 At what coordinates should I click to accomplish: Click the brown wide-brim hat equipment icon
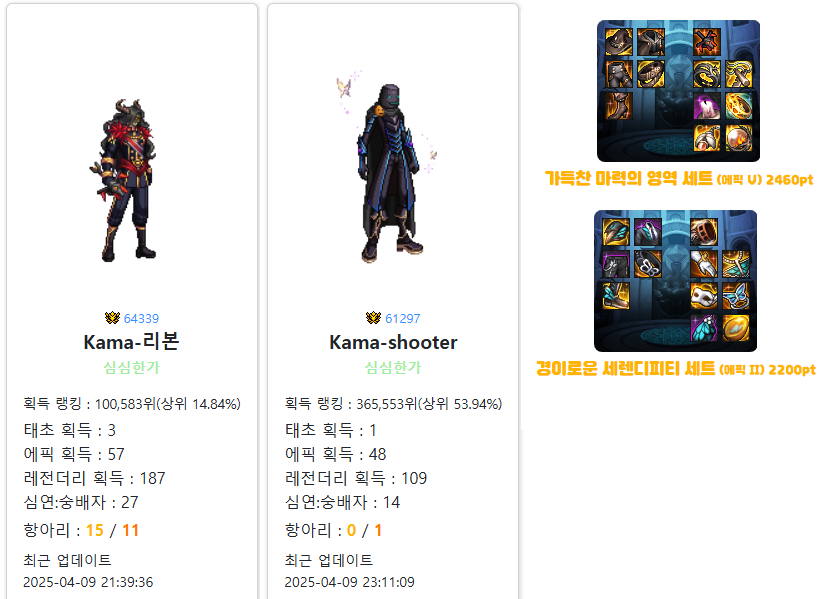[x=618, y=42]
